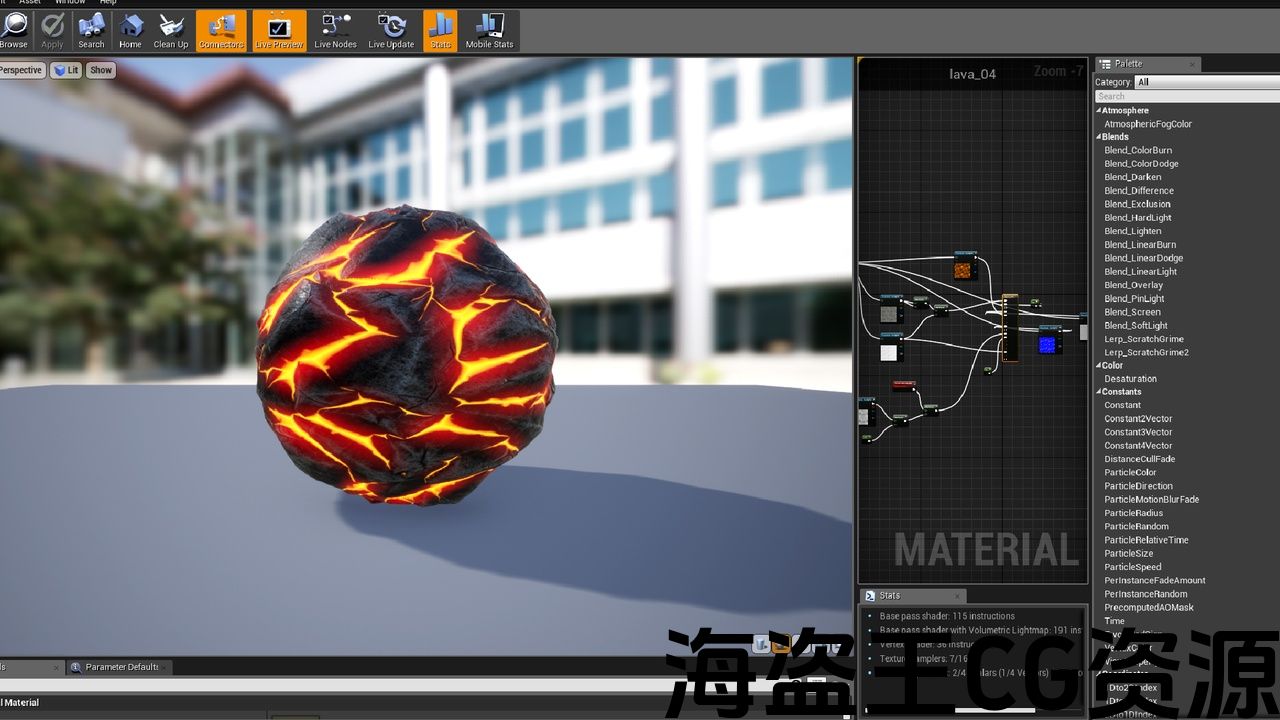Screen dimensions: 1280x720
Task: Collapse the Blends section in the palette
Action: pos(1099,137)
